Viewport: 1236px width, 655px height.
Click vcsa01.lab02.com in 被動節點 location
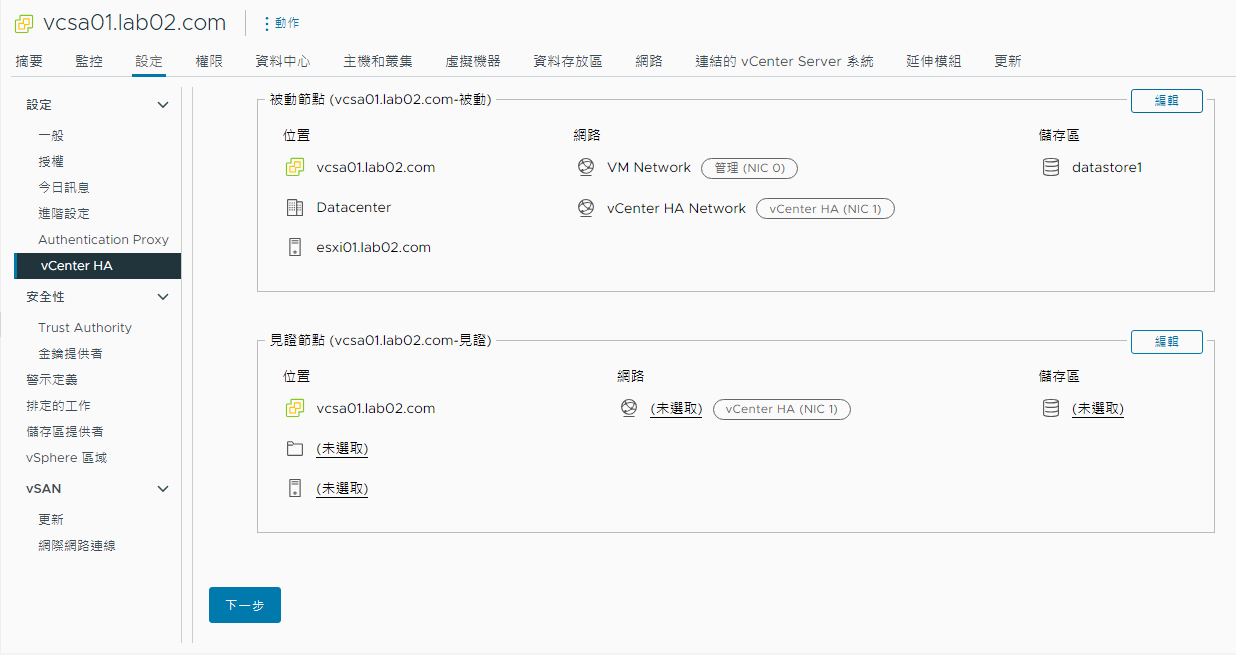[375, 167]
